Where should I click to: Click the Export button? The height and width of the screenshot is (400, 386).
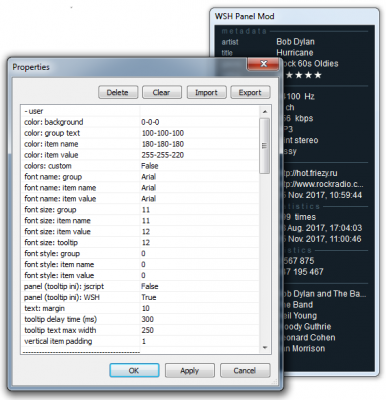pyautogui.click(x=250, y=92)
